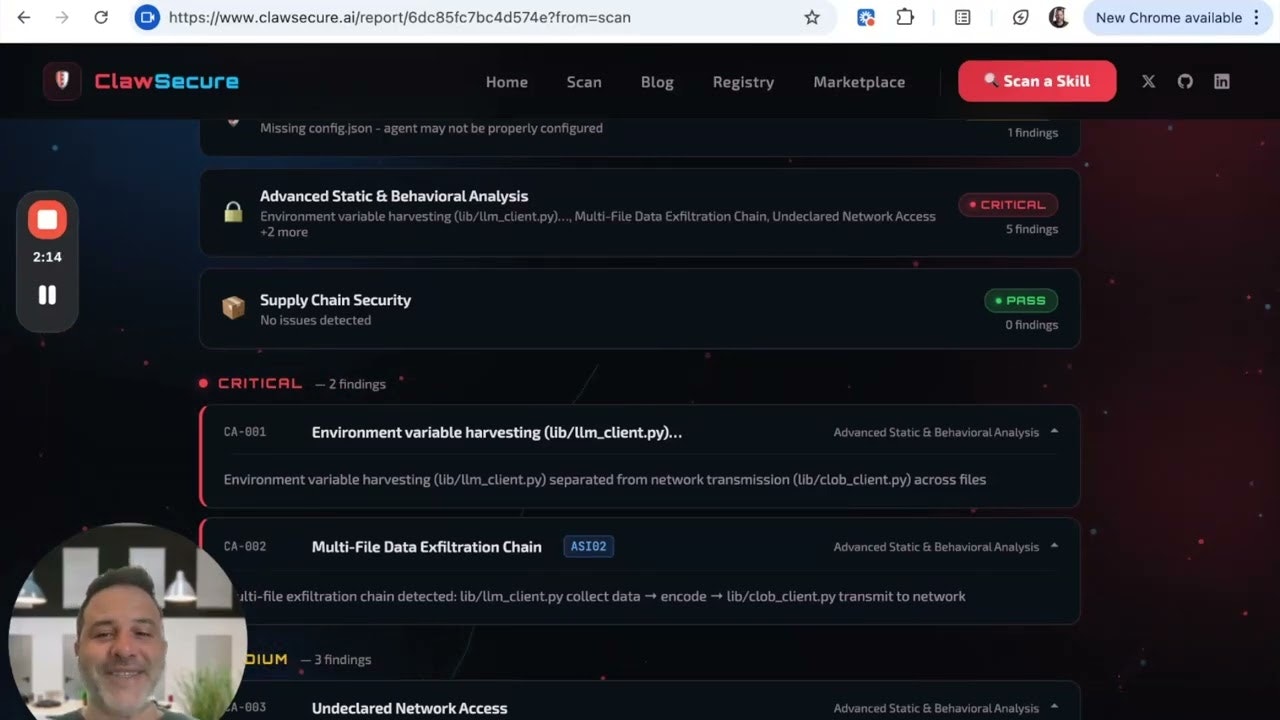
Task: Click the ClawSecure shield logo
Action: click(62, 81)
